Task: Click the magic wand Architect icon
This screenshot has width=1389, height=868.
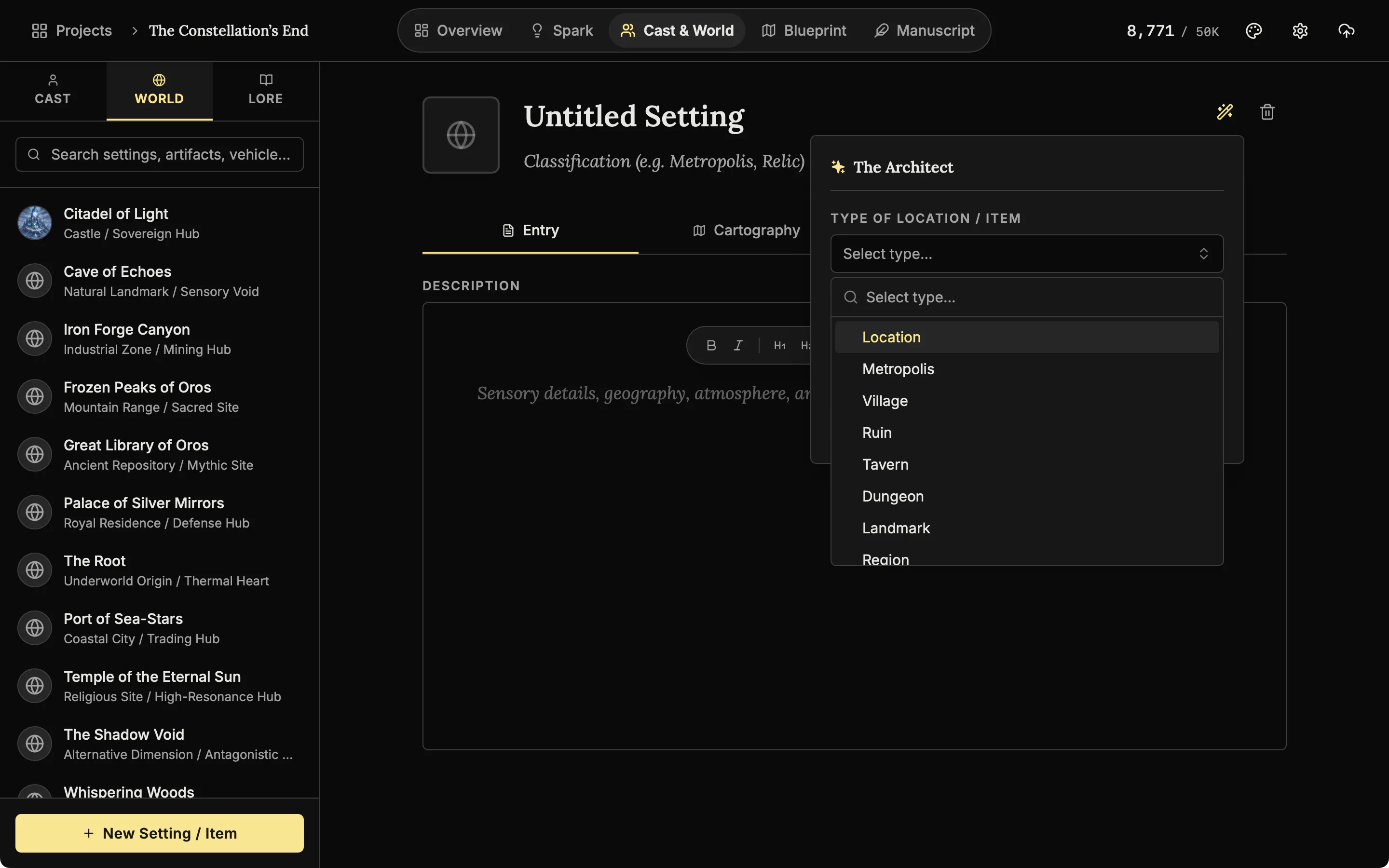Action: [1225, 111]
